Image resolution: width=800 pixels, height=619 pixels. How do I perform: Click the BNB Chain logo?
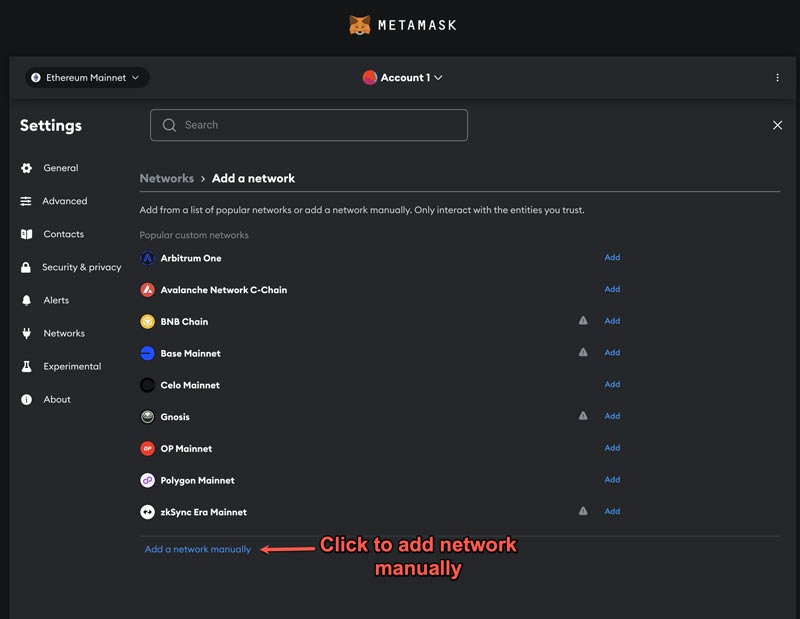click(147, 321)
